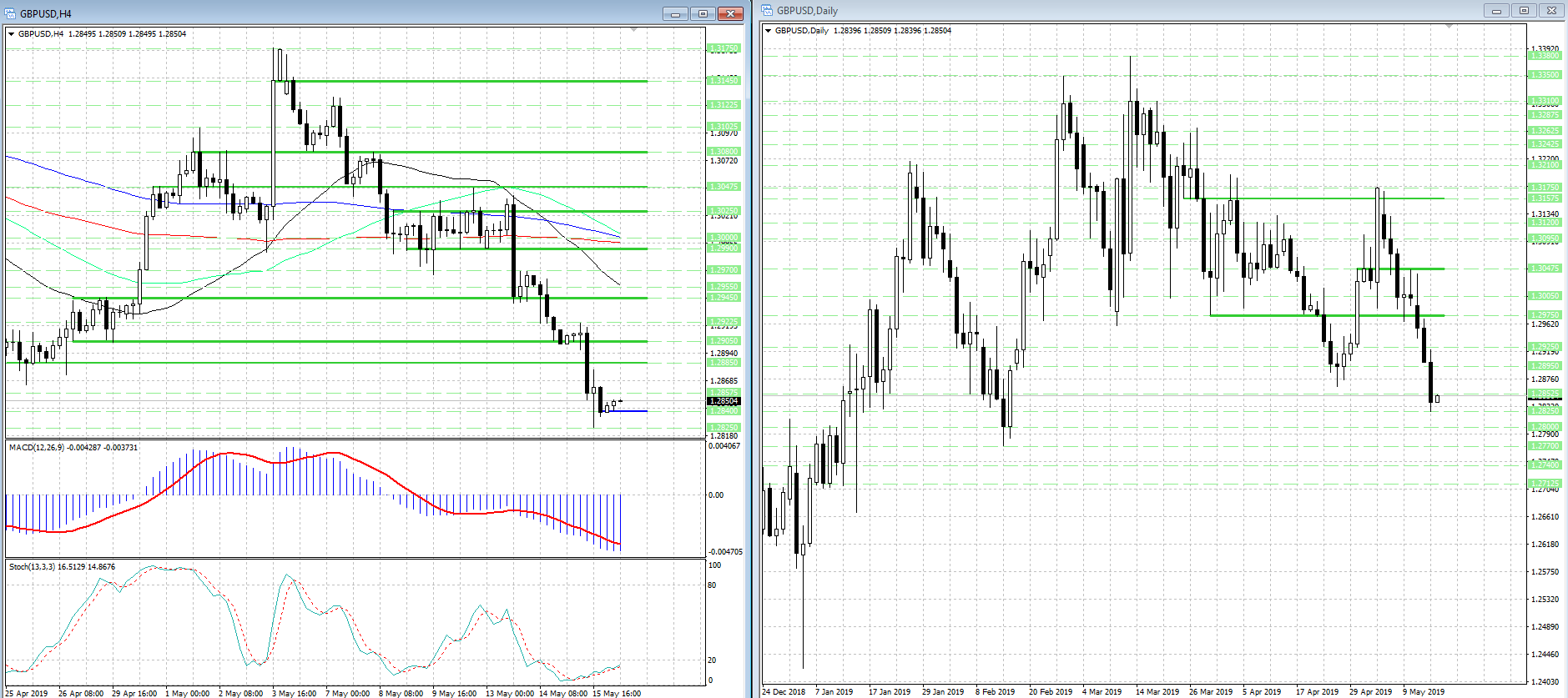
Task: Click the 9 May 2019 date on the Daily time axis
Action: click(x=1424, y=692)
